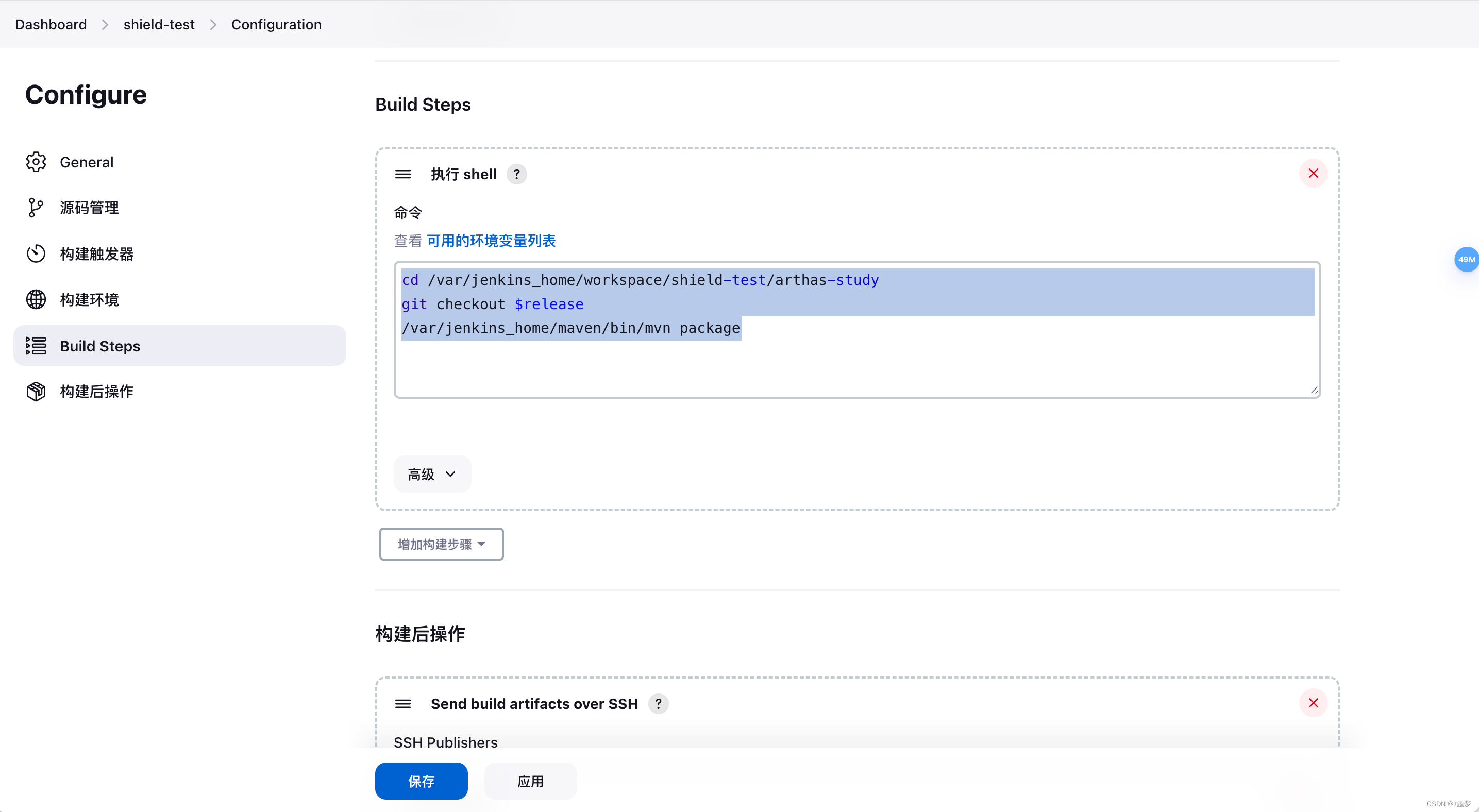Screen dimensions: 1479x812
Task: Delete the Send build artifacts over SSH action
Action: [x=1313, y=703]
